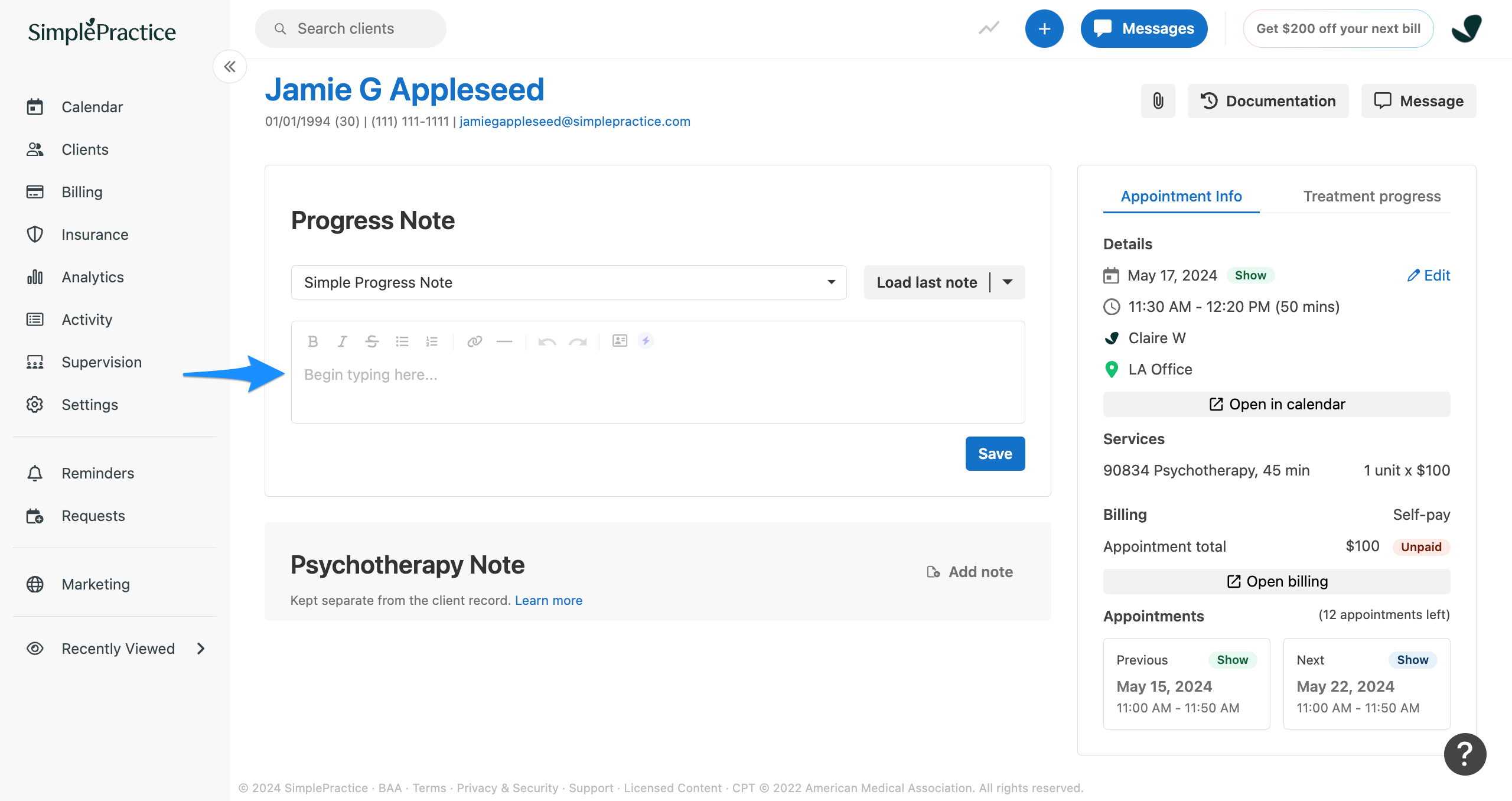
Task: Open the Simple Progress Note template dropdown
Action: [x=569, y=282]
